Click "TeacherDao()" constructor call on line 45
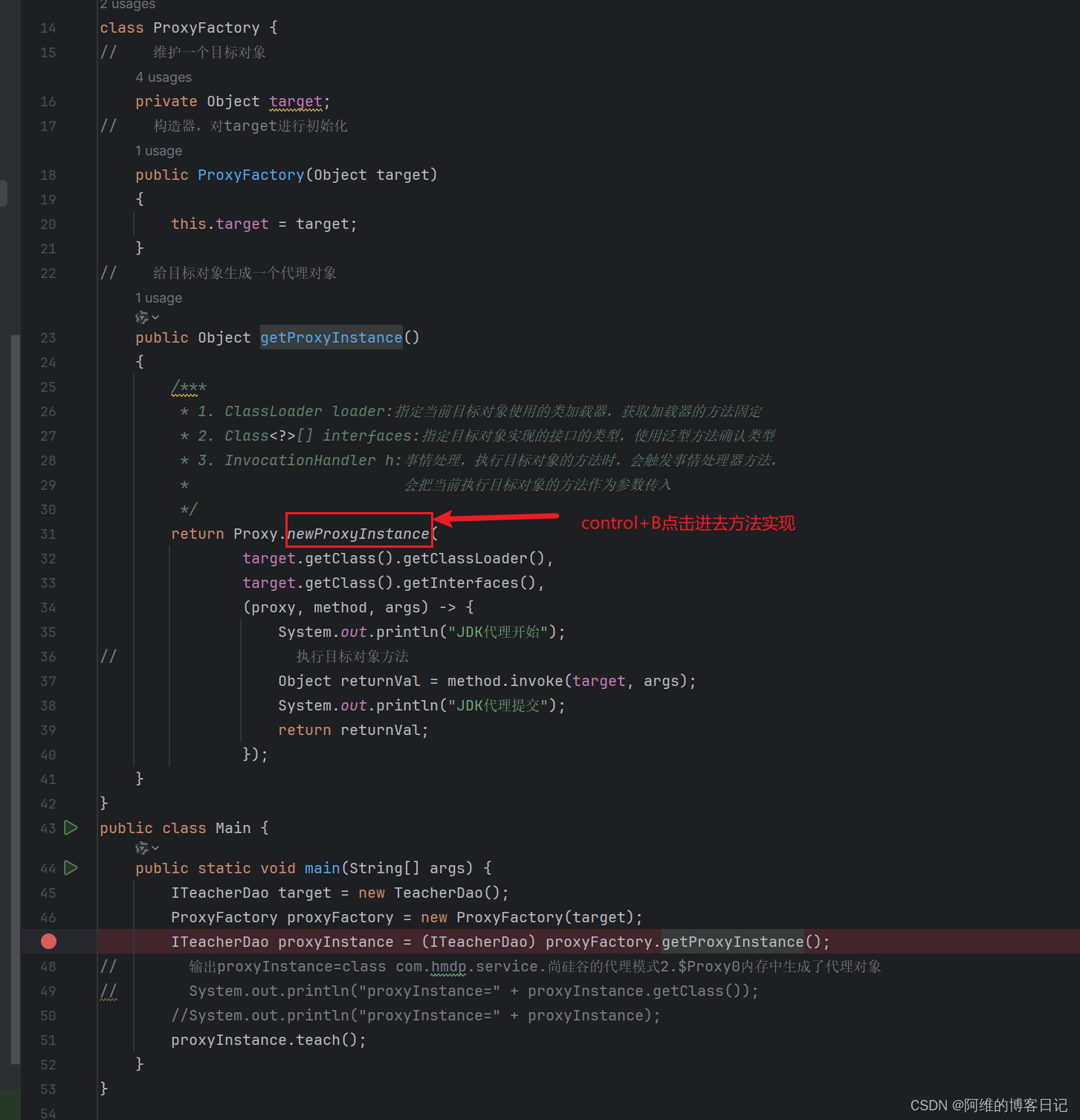Image resolution: width=1080 pixels, height=1120 pixels. coord(447,893)
